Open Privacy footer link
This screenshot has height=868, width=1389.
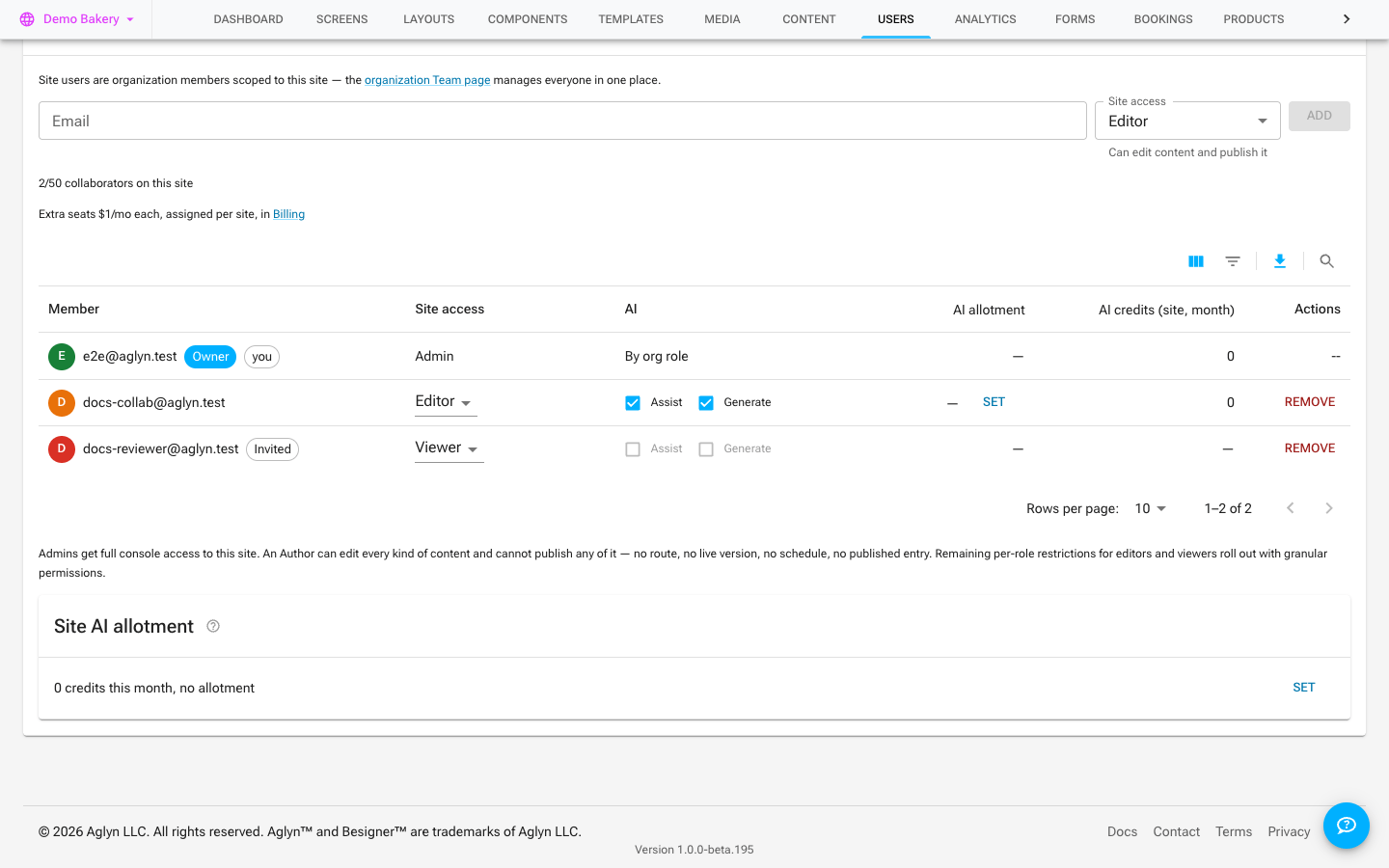click(1289, 831)
